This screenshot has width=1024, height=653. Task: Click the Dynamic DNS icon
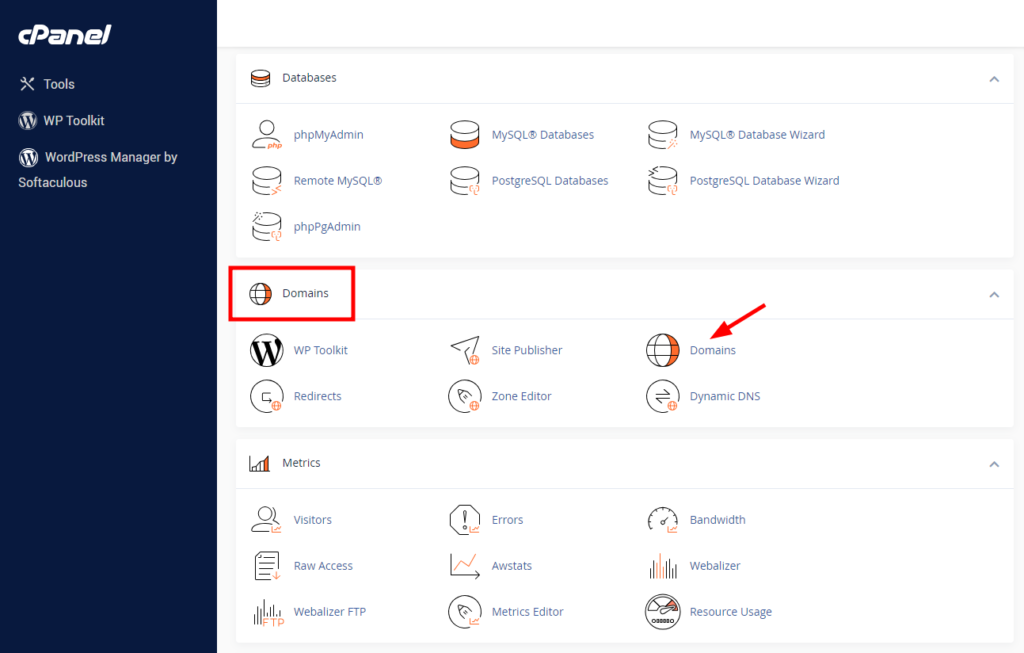coord(663,396)
